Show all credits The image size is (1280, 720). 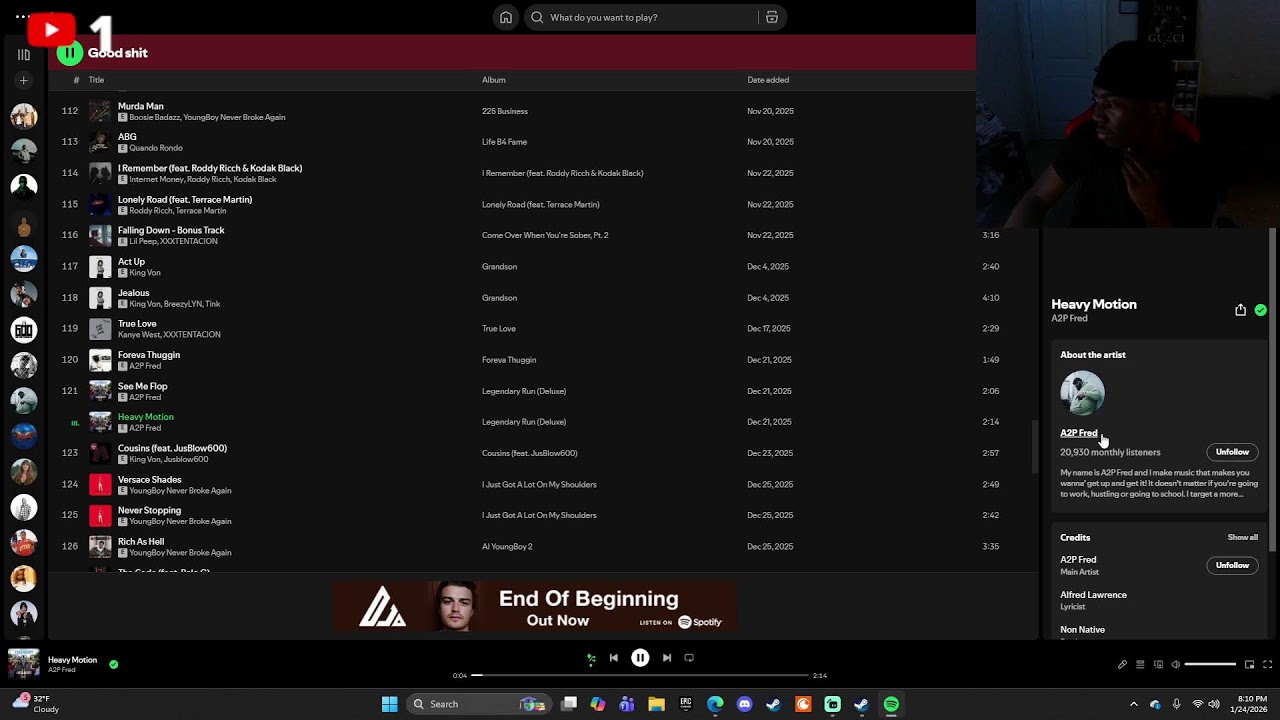click(1243, 537)
